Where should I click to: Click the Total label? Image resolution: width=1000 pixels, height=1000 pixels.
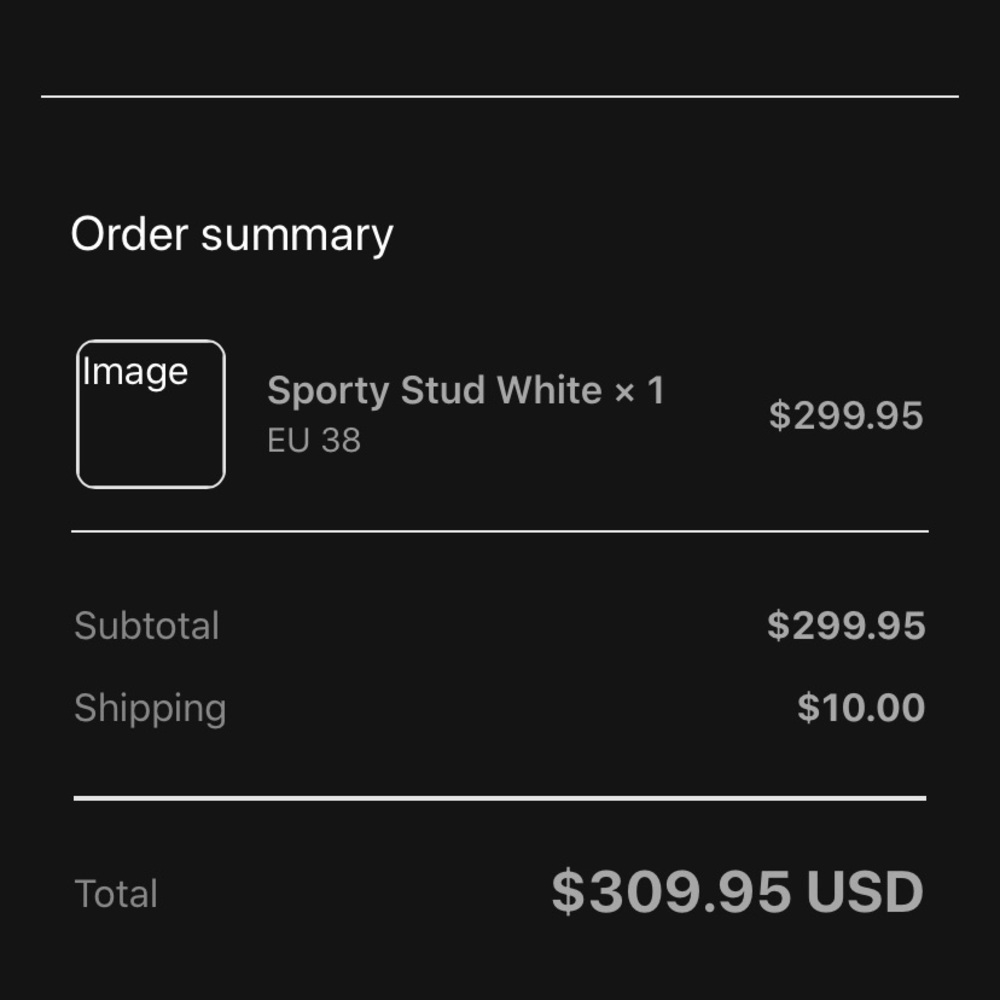(116, 893)
